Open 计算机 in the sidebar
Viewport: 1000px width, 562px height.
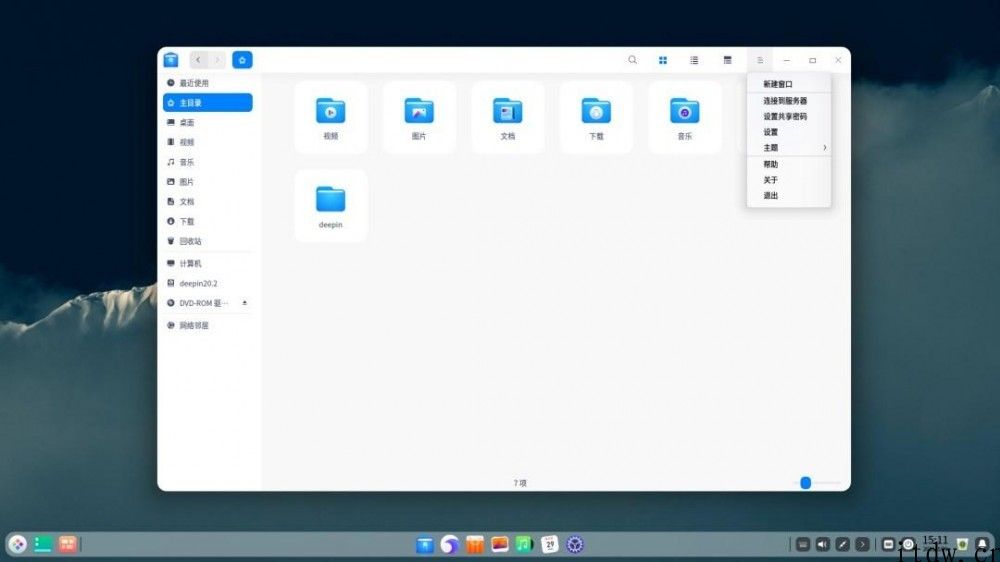207,263
